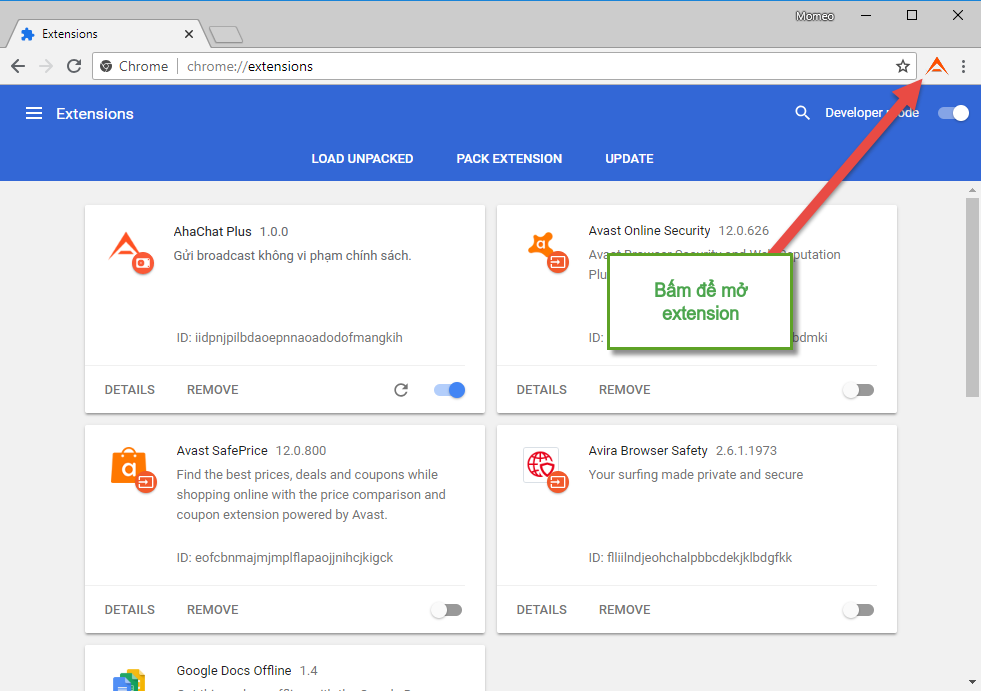
Task: Click the page vertical scrollbar thumb
Action: click(x=972, y=297)
